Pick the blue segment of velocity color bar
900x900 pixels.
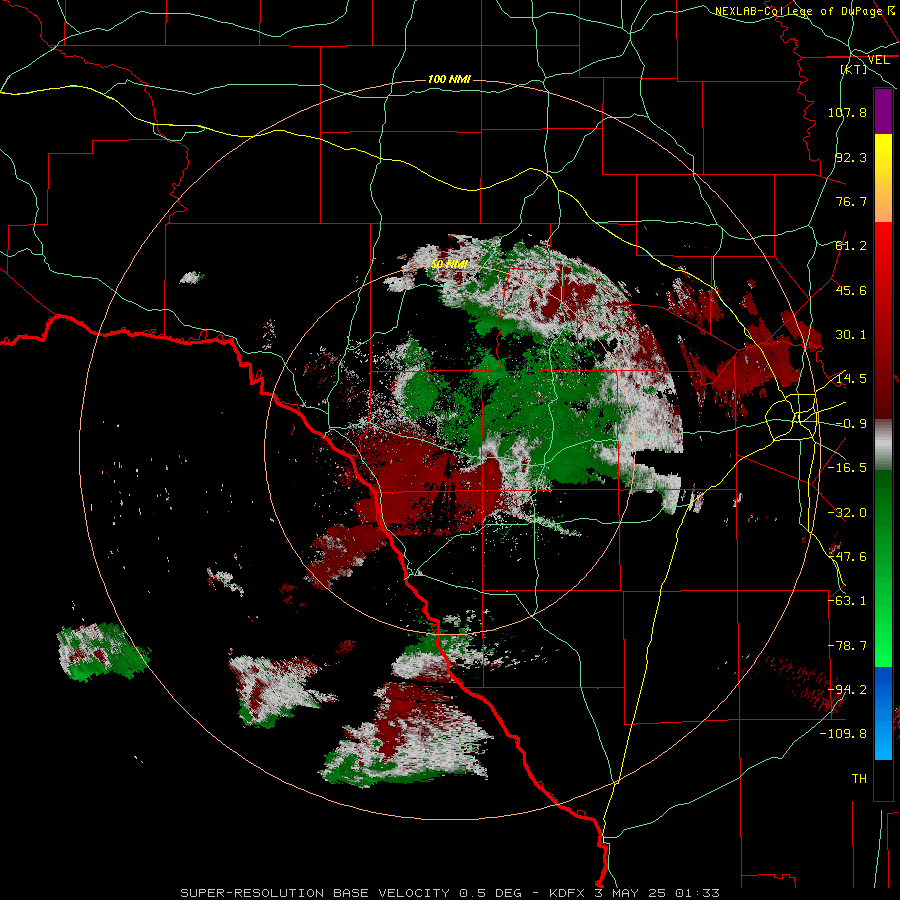click(883, 713)
